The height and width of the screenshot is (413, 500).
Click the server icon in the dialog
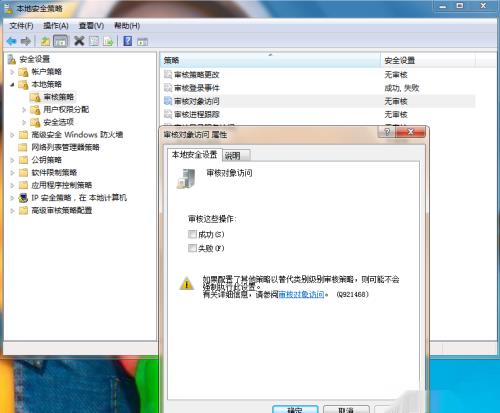tap(186, 178)
